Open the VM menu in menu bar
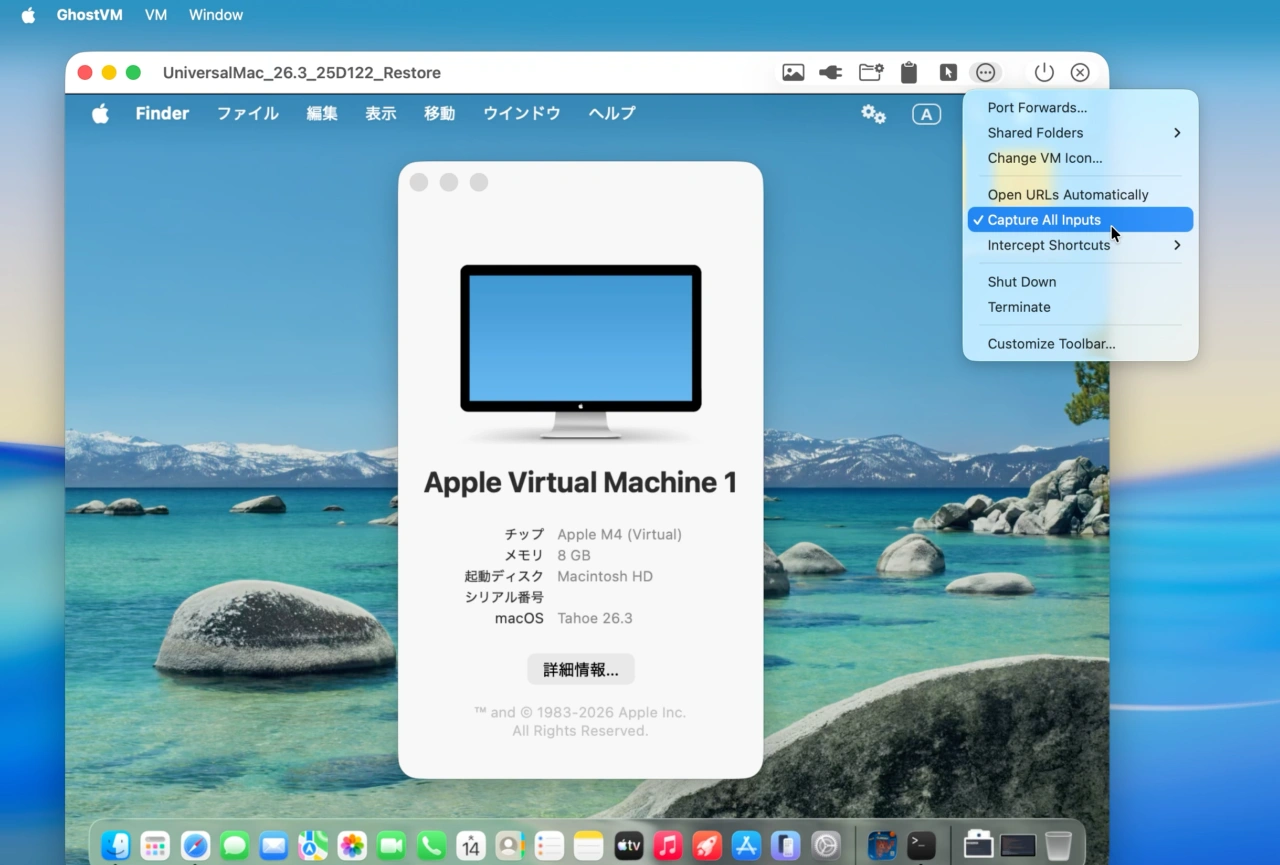 tap(155, 15)
